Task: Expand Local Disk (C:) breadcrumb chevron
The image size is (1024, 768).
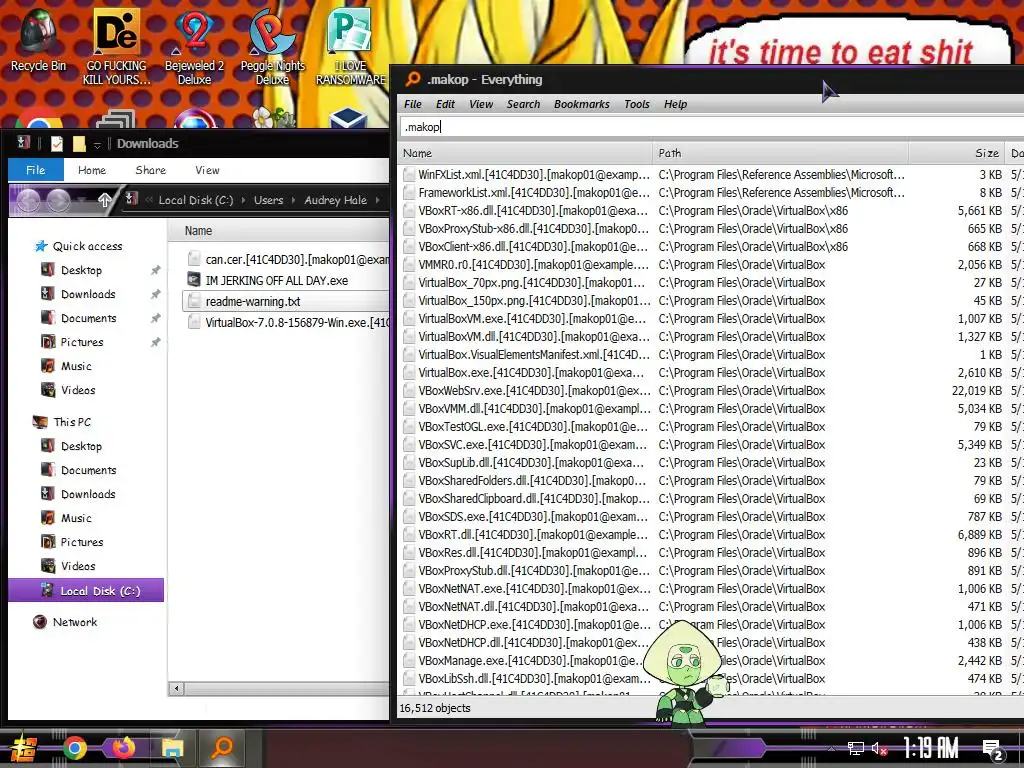Action: pos(244,200)
